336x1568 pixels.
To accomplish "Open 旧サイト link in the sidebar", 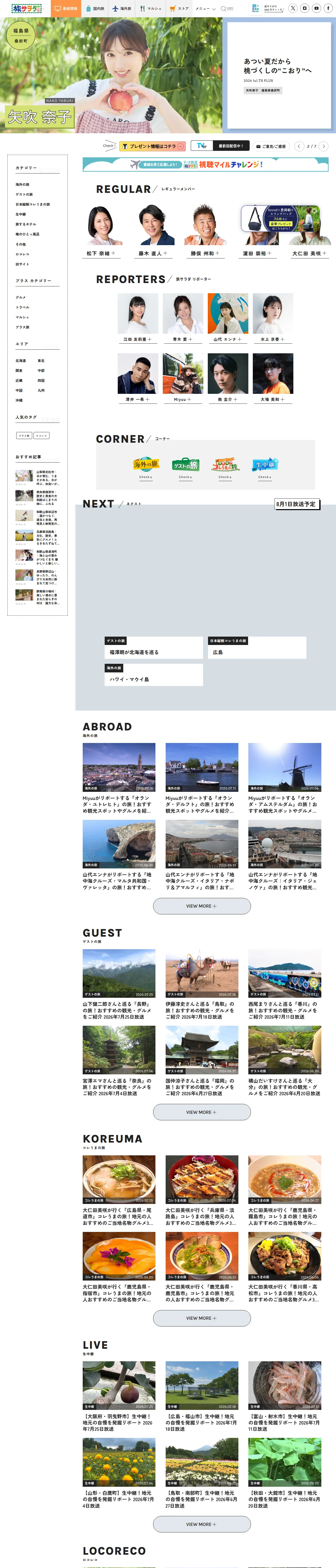I will (23, 264).
